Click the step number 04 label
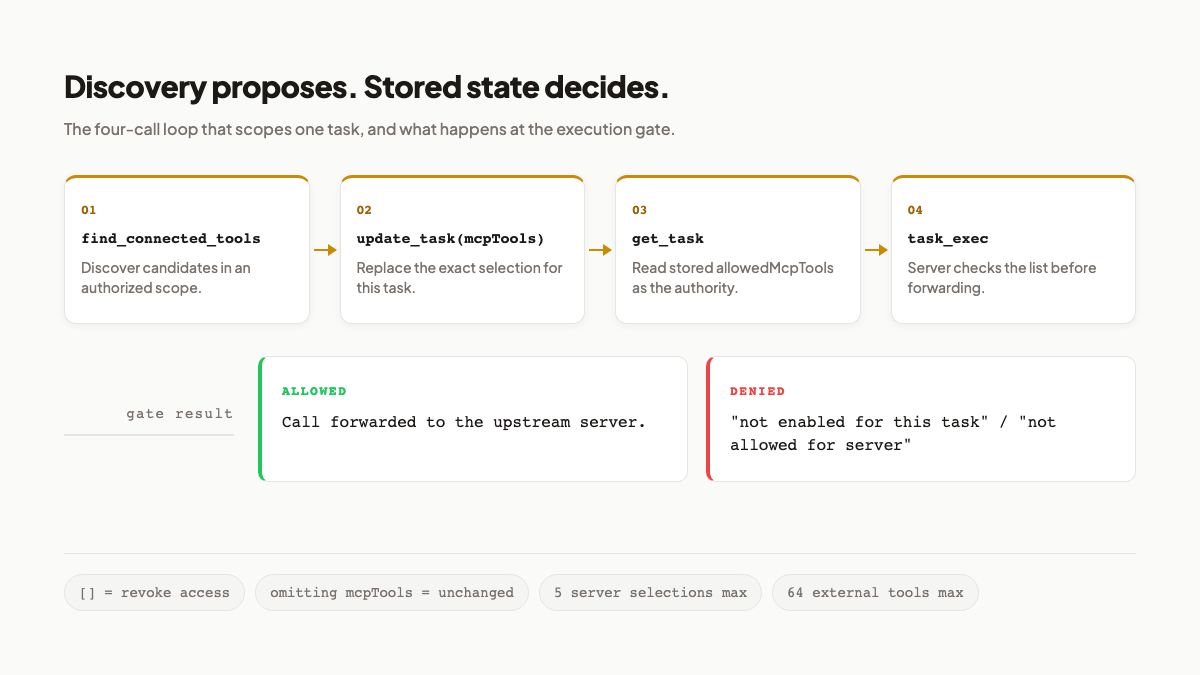The height and width of the screenshot is (675, 1200). click(x=915, y=210)
